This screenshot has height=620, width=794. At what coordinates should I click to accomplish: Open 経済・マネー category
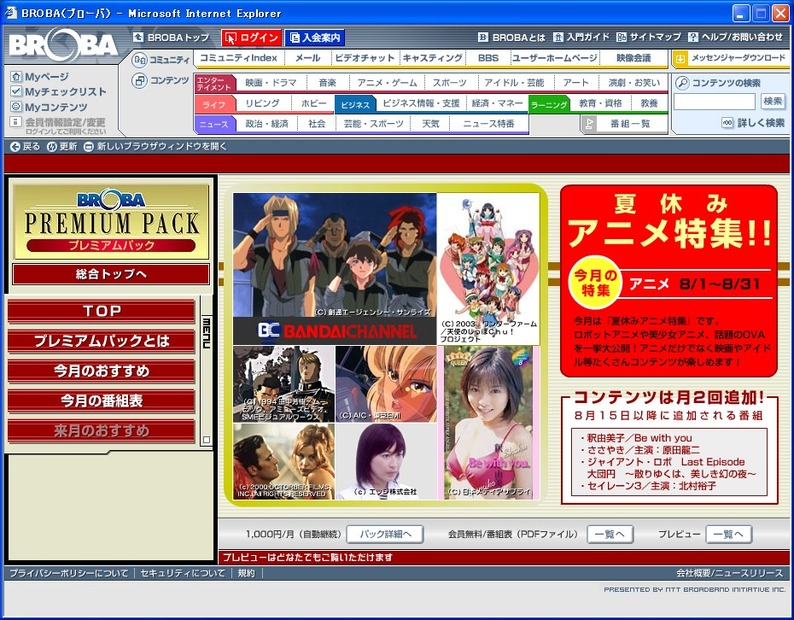(497, 103)
